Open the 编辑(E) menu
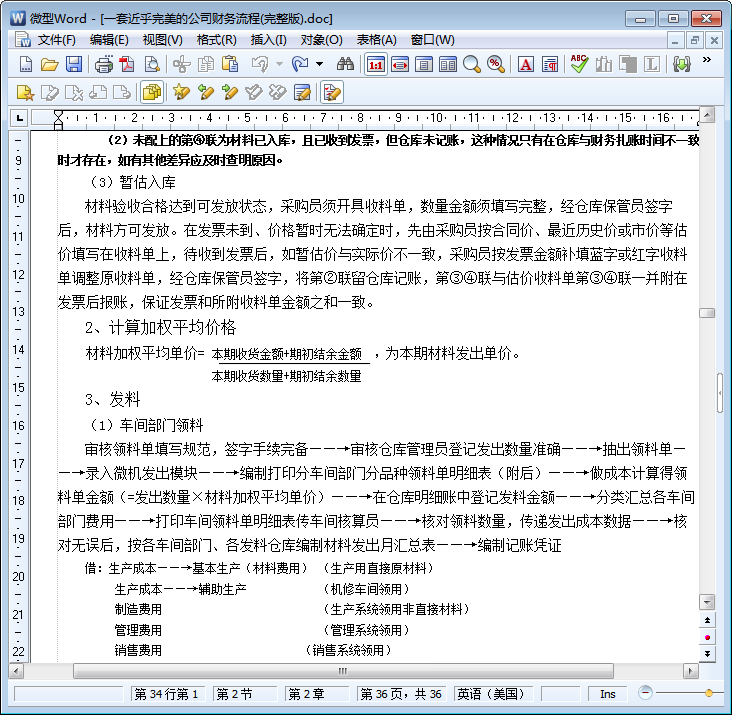 click(109, 40)
